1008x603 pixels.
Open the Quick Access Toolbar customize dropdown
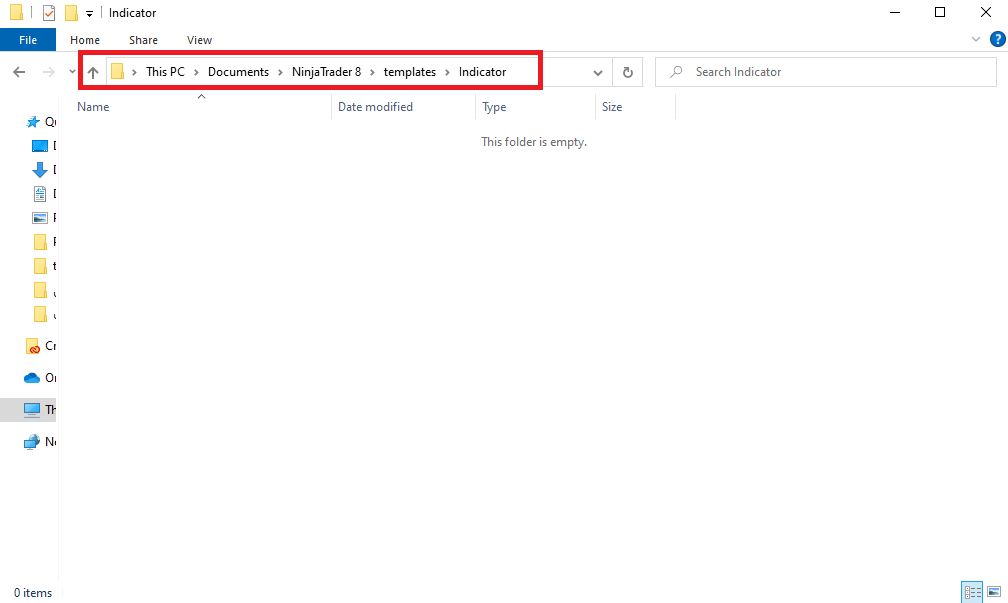tap(89, 12)
